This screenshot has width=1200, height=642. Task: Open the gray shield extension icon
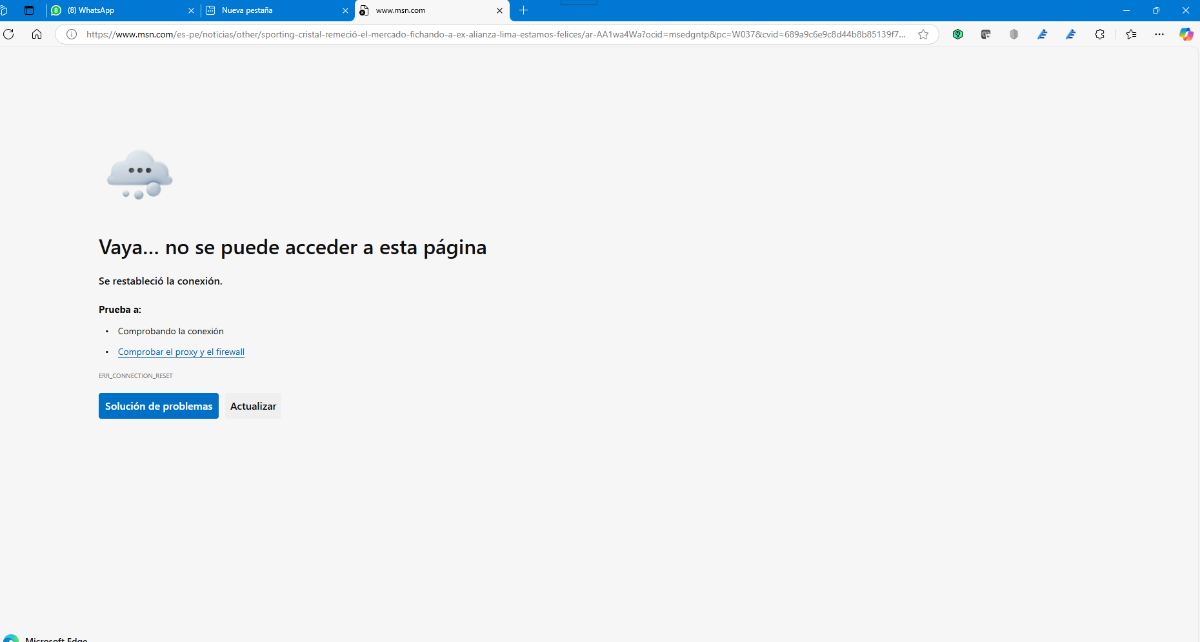(1013, 34)
